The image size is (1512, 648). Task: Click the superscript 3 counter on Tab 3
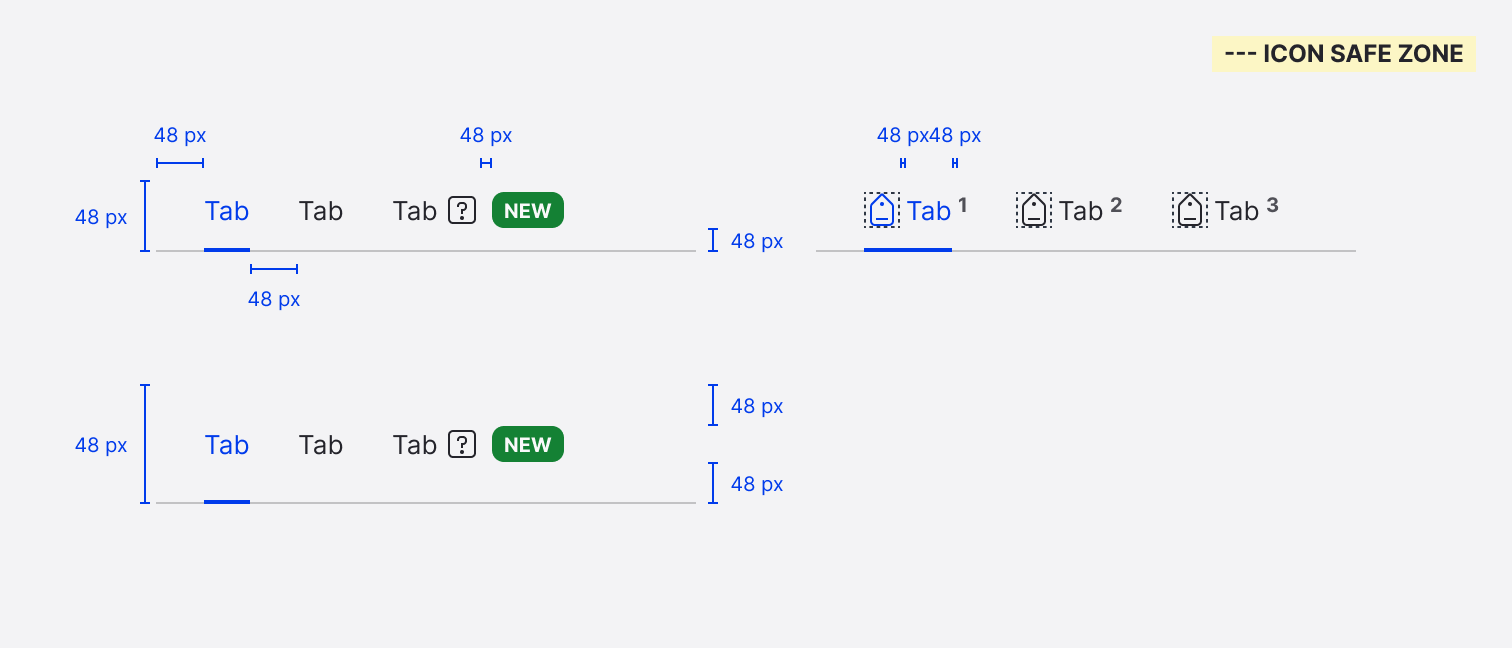coord(1272,205)
